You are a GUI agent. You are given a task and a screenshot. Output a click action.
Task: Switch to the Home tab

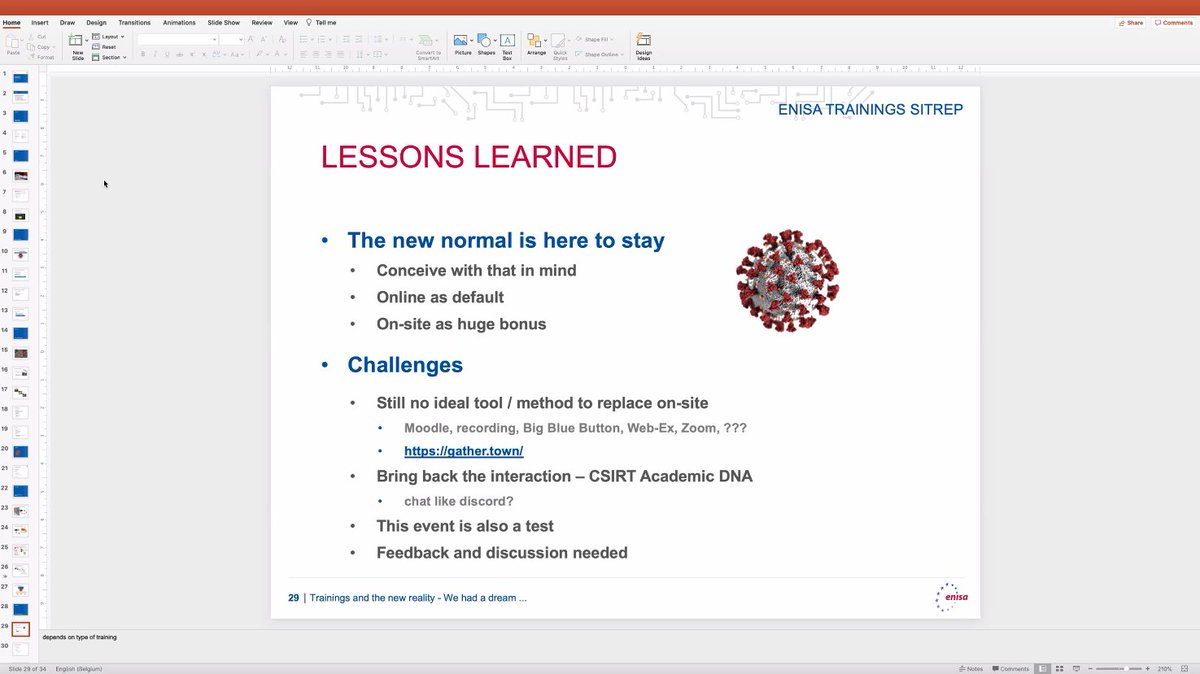12,22
